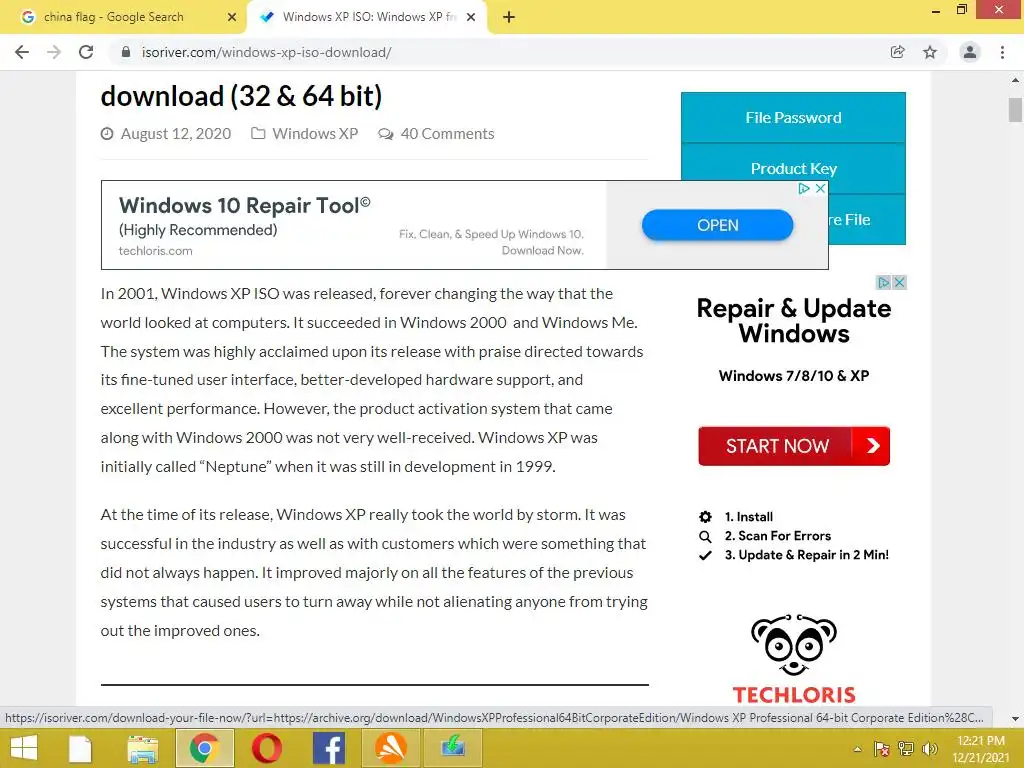
Task: Open the Windows XP category link
Action: pyautogui.click(x=315, y=134)
